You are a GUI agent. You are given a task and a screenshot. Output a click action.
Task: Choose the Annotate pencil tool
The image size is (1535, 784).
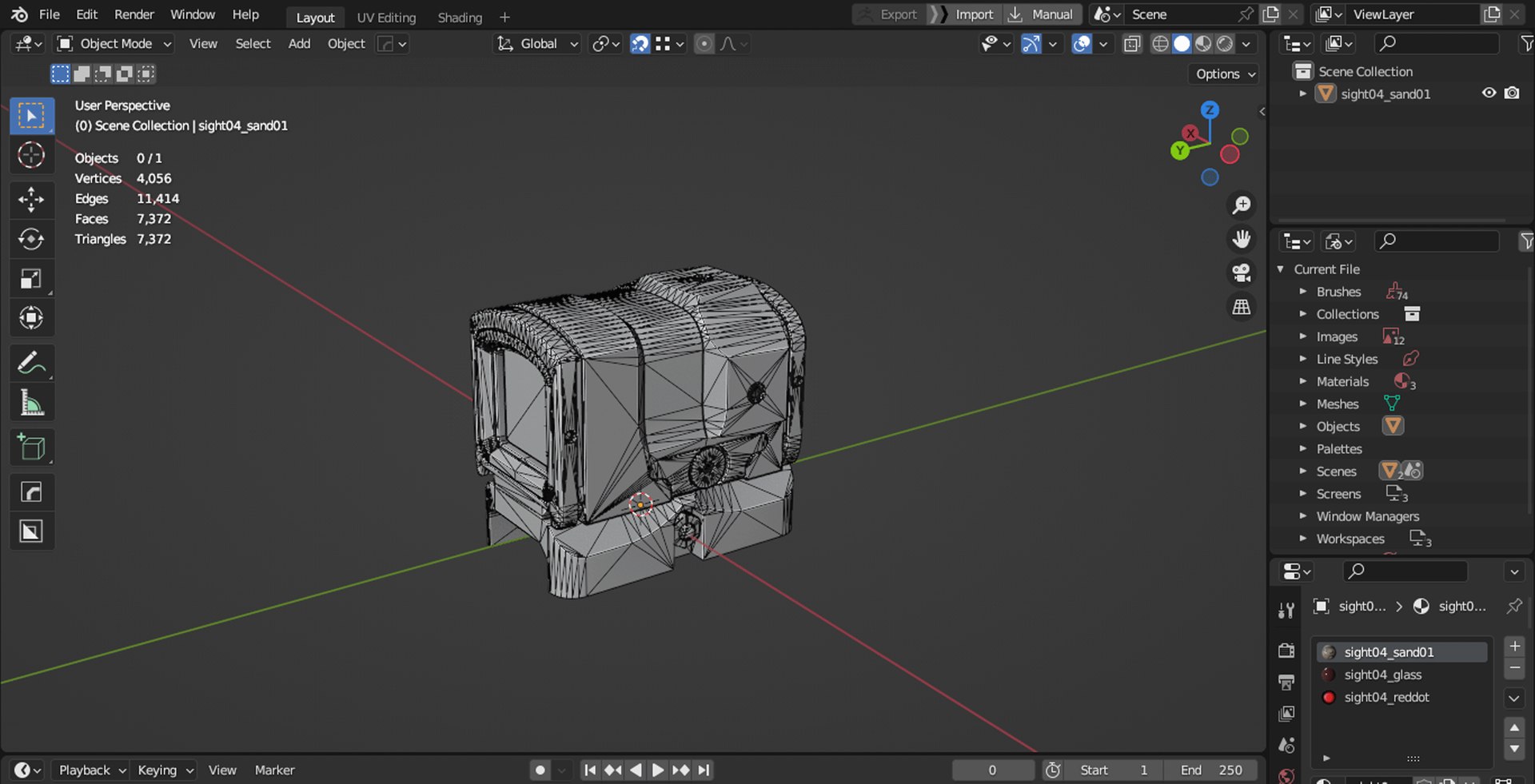pyautogui.click(x=31, y=363)
